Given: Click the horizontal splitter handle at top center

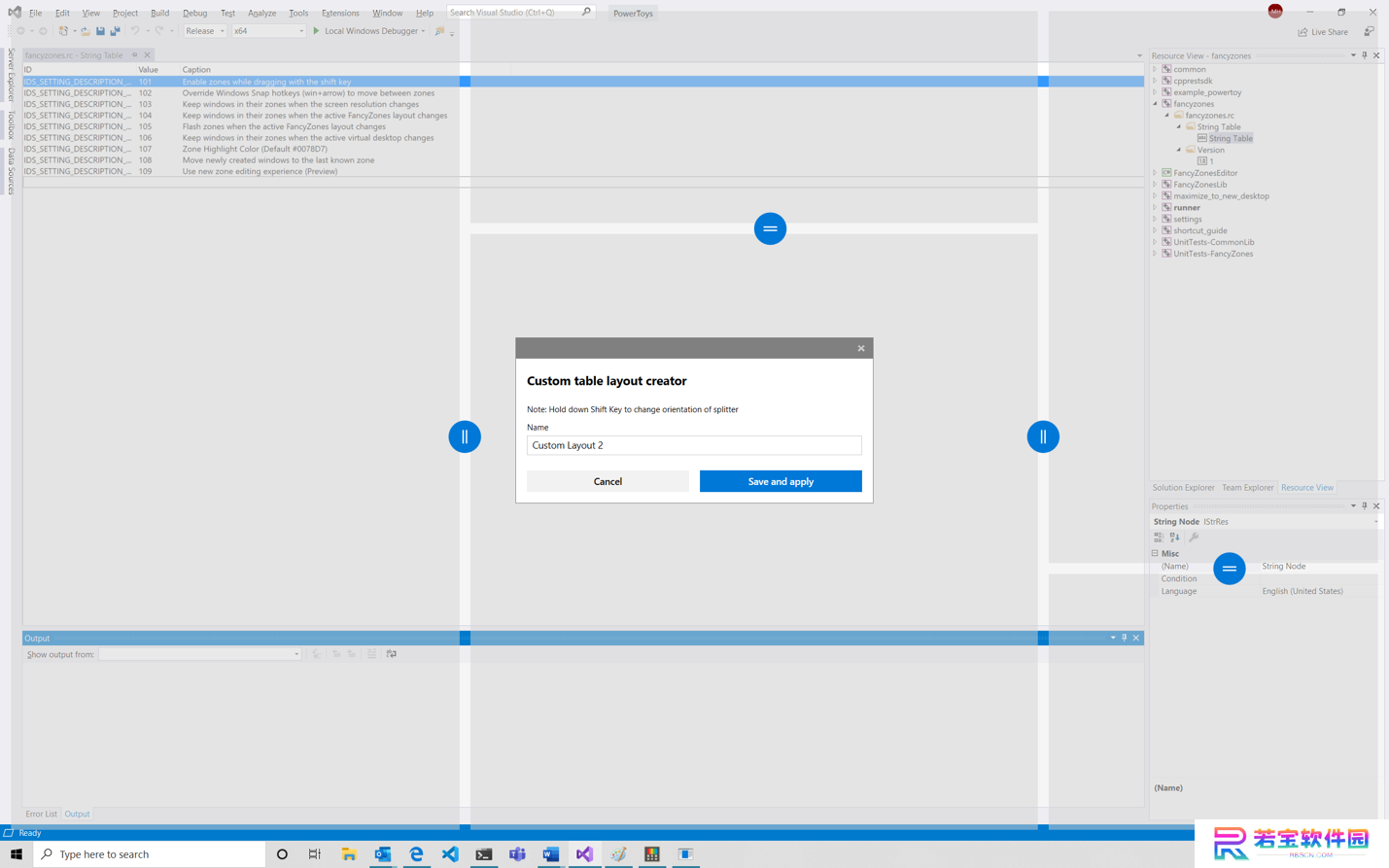Looking at the screenshot, I should point(770,228).
